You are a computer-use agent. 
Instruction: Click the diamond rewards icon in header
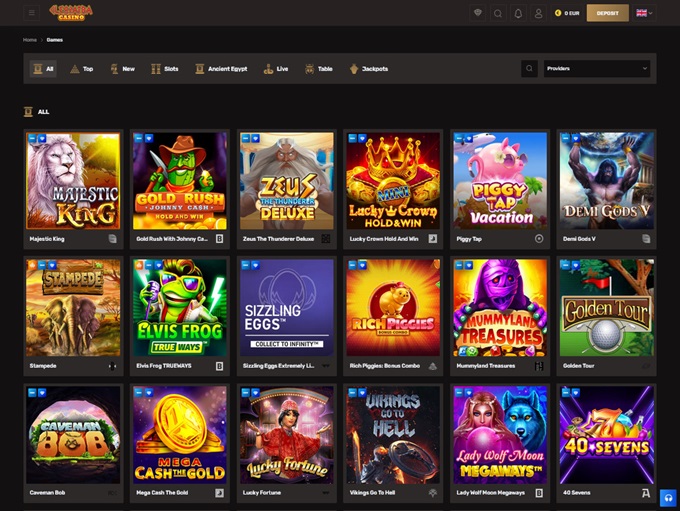tap(477, 13)
